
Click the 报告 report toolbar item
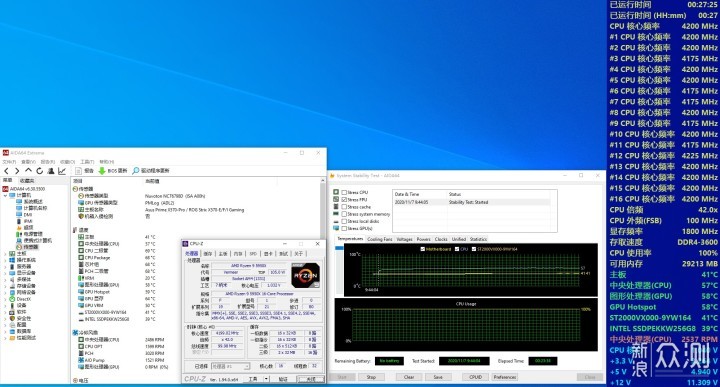tap(84, 171)
